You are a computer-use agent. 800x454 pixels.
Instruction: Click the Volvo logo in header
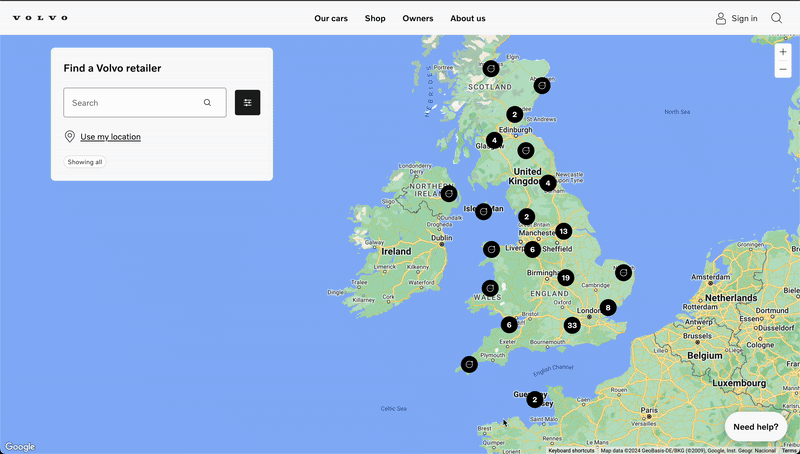(x=40, y=18)
